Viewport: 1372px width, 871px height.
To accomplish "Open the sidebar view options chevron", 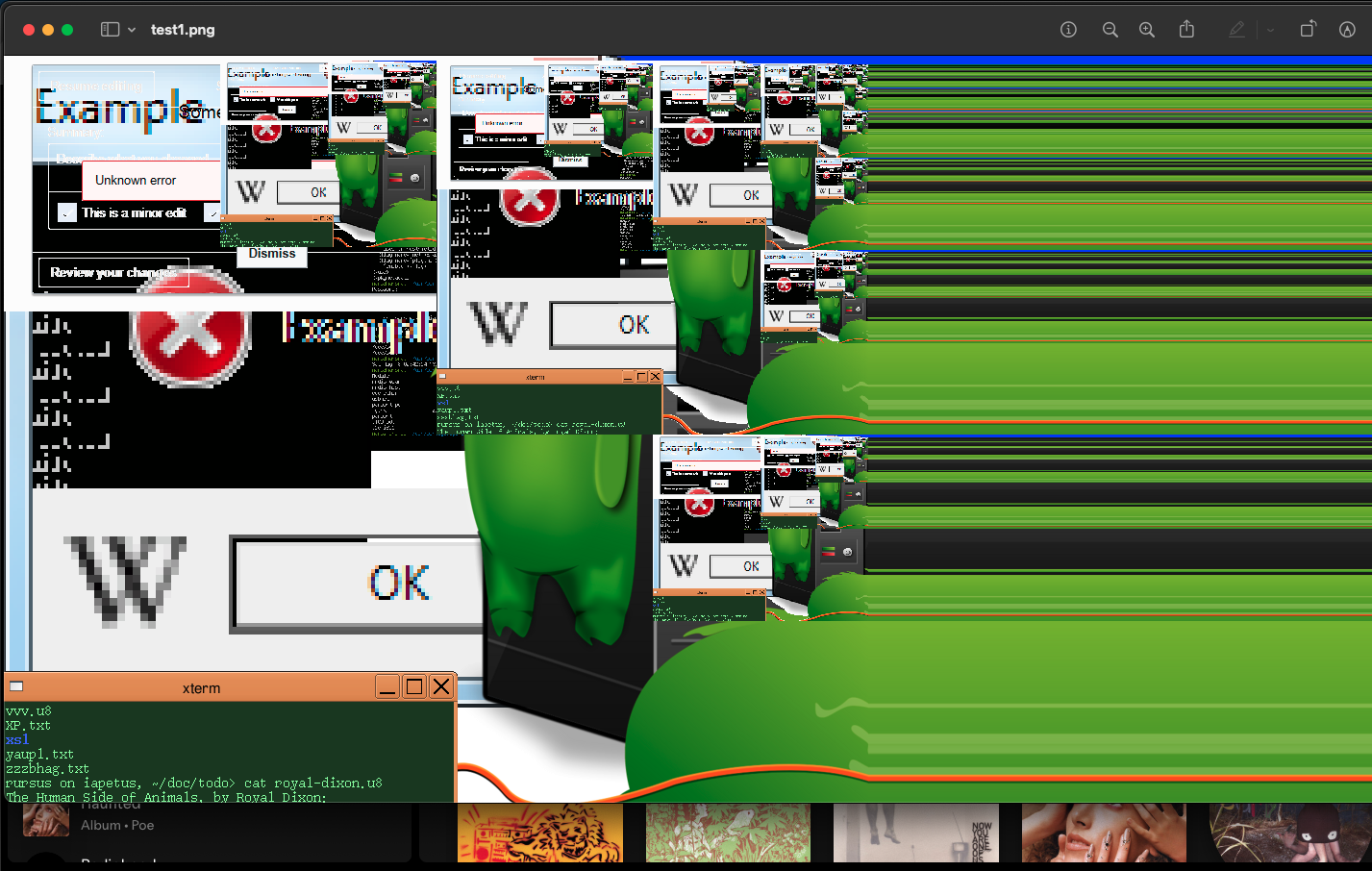I will (132, 30).
